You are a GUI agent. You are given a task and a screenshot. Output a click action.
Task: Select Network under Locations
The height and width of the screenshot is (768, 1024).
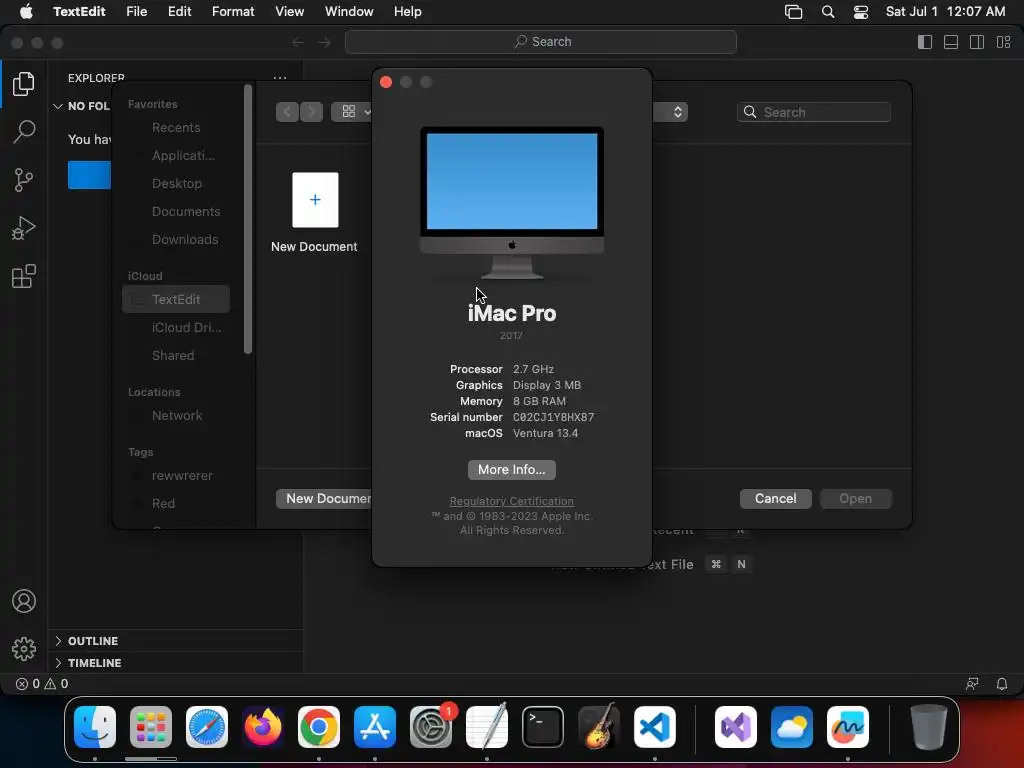[x=176, y=415]
